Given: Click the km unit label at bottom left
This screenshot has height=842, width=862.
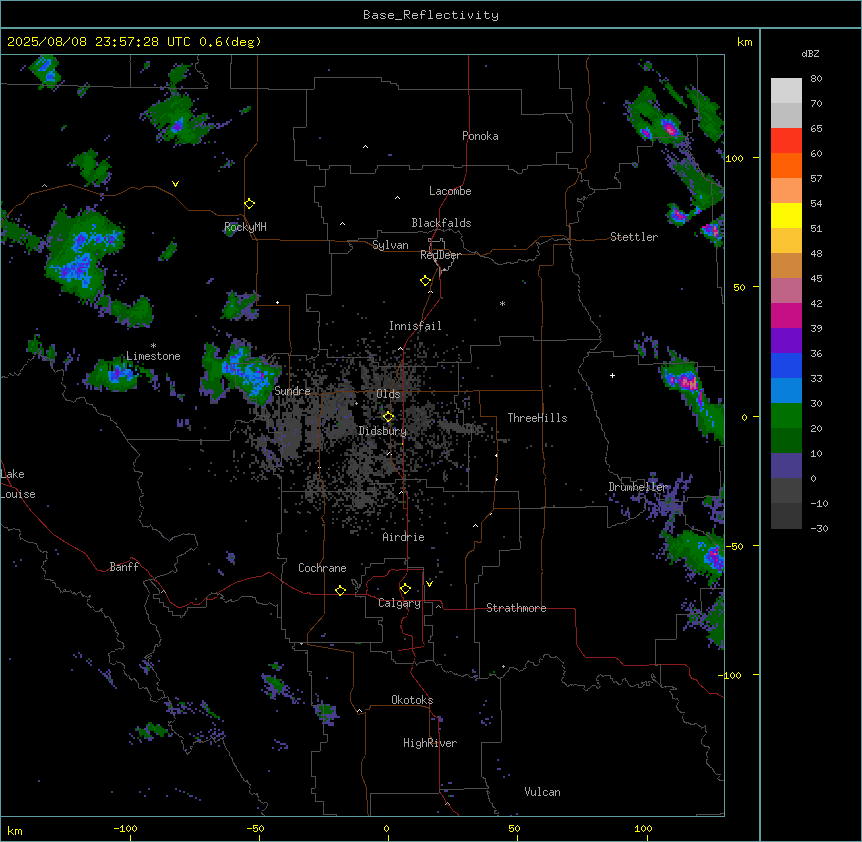Looking at the screenshot, I should click(15, 830).
